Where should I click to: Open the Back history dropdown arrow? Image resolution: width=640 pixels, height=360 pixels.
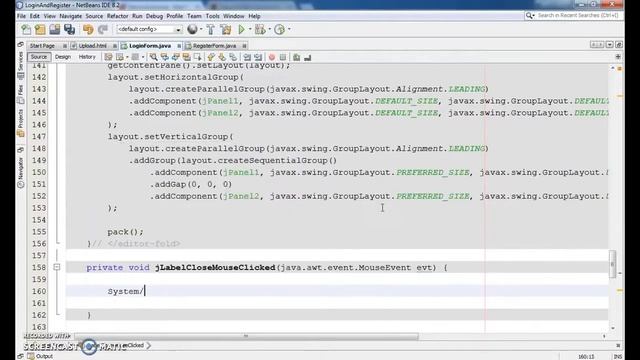click(x=127, y=57)
